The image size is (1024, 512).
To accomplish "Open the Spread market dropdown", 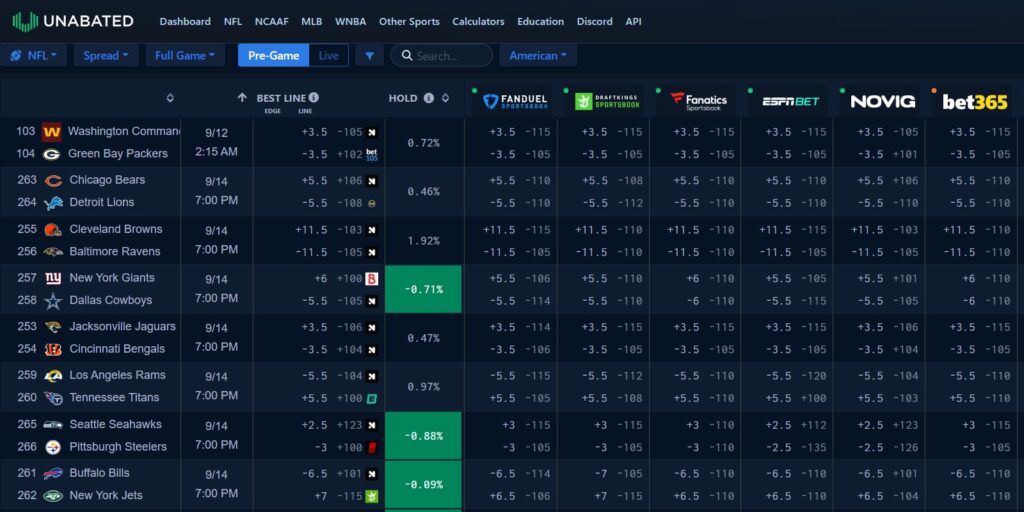I will pyautogui.click(x=106, y=56).
